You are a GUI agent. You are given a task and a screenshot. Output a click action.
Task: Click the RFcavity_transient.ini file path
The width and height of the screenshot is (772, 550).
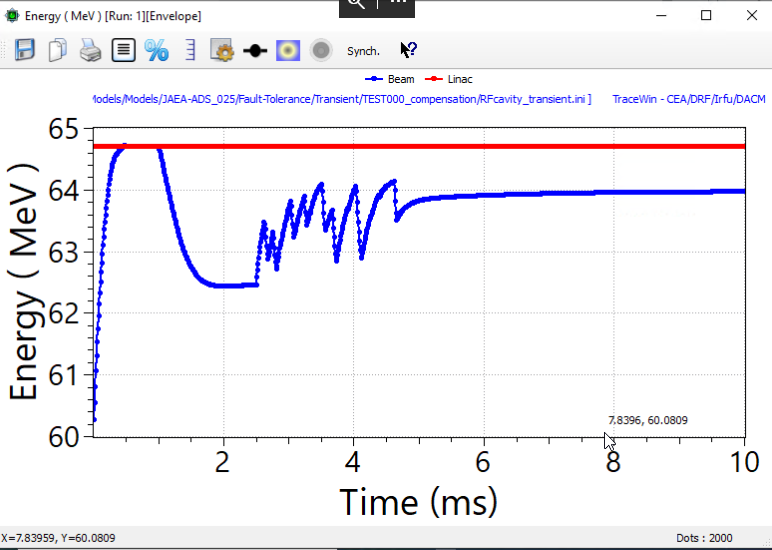point(341,99)
